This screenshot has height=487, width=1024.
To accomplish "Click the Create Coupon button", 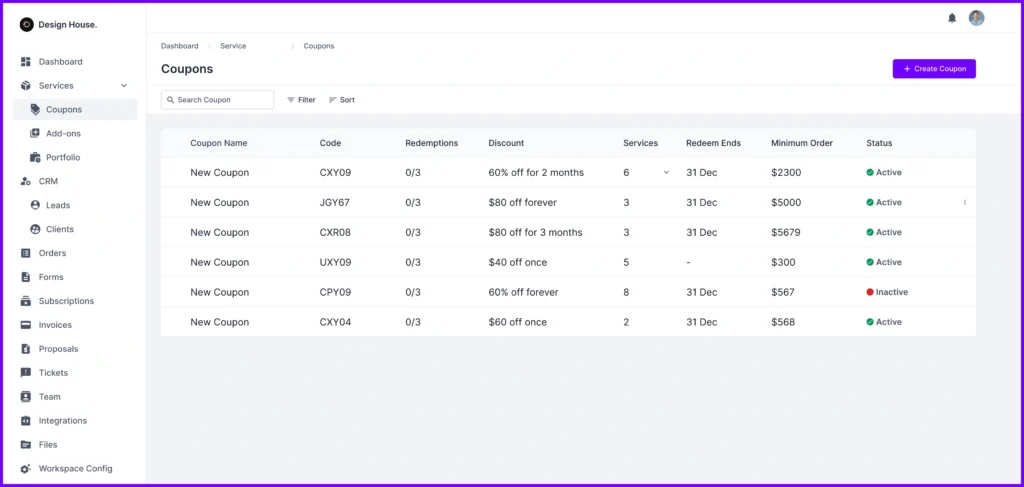I will [x=934, y=69].
